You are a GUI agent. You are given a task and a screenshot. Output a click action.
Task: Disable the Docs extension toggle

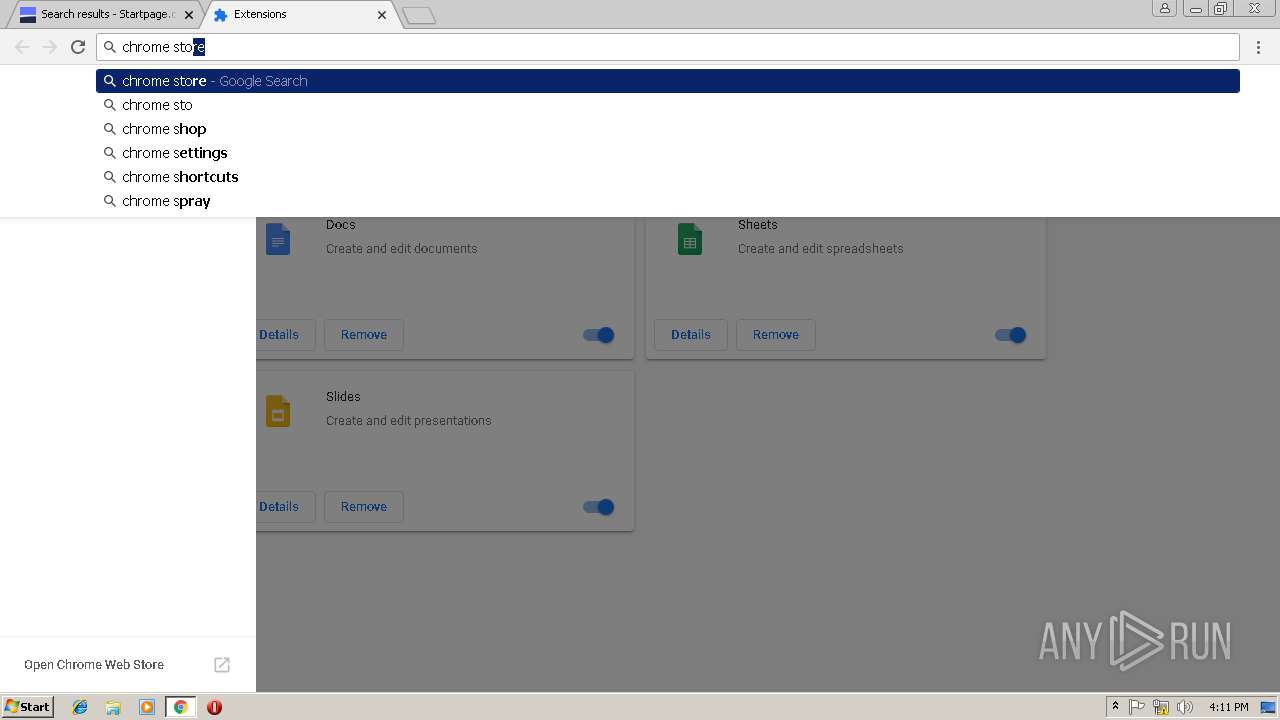(x=599, y=335)
